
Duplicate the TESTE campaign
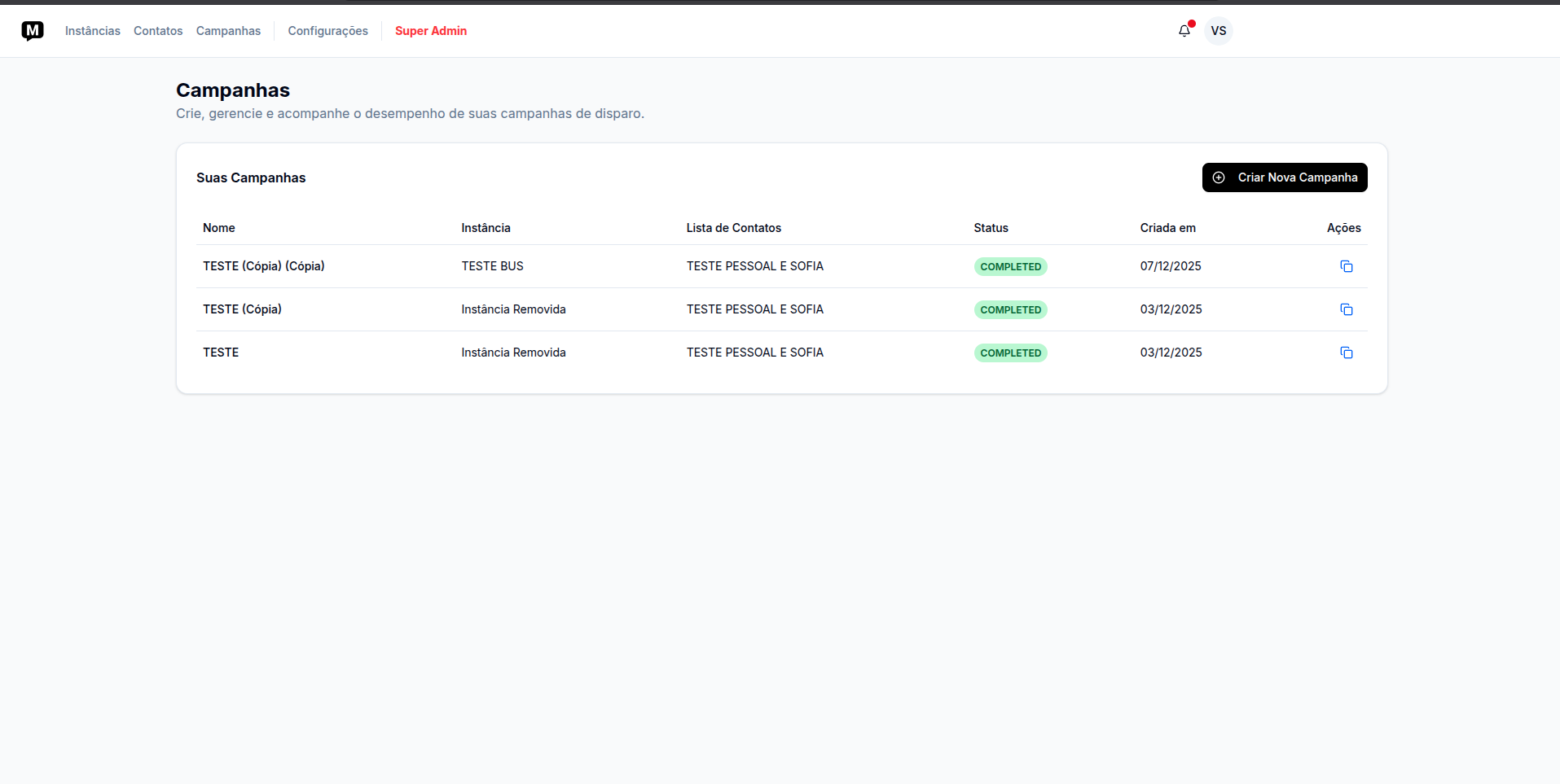coord(1346,353)
